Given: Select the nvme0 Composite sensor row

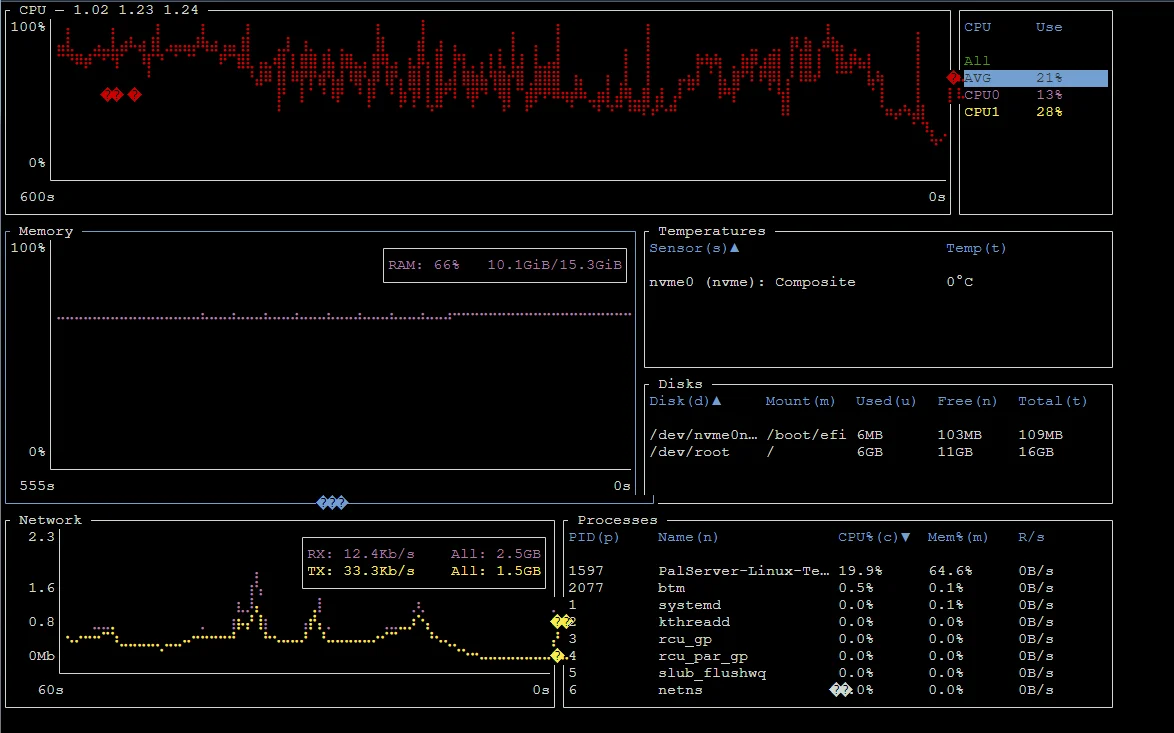Looking at the screenshot, I should coord(752,282).
